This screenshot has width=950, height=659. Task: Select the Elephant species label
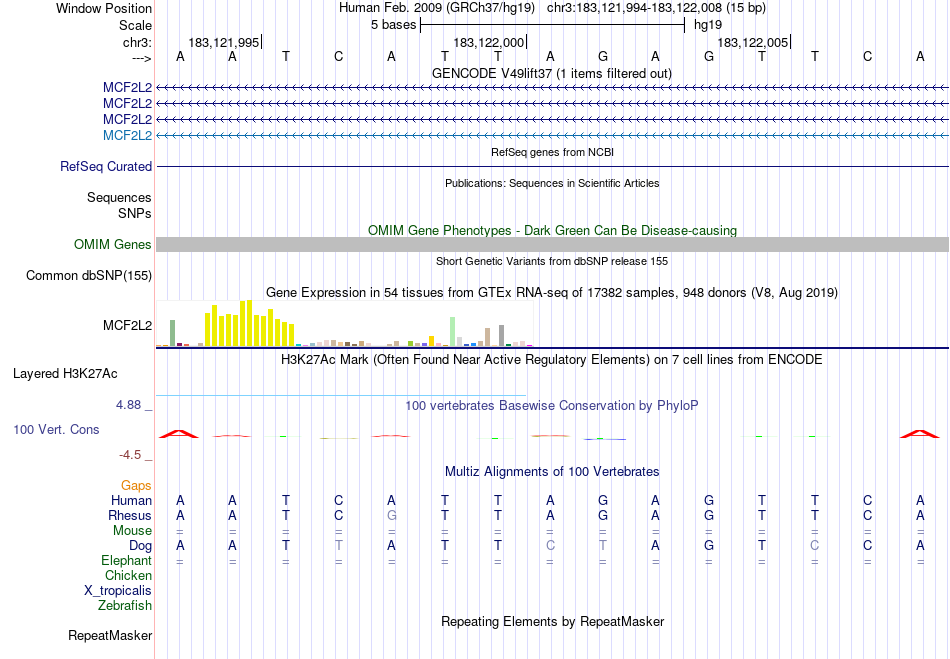pyautogui.click(x=126, y=560)
